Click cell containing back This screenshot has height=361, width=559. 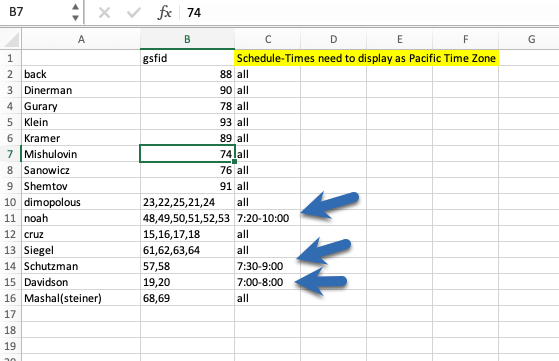click(81, 74)
